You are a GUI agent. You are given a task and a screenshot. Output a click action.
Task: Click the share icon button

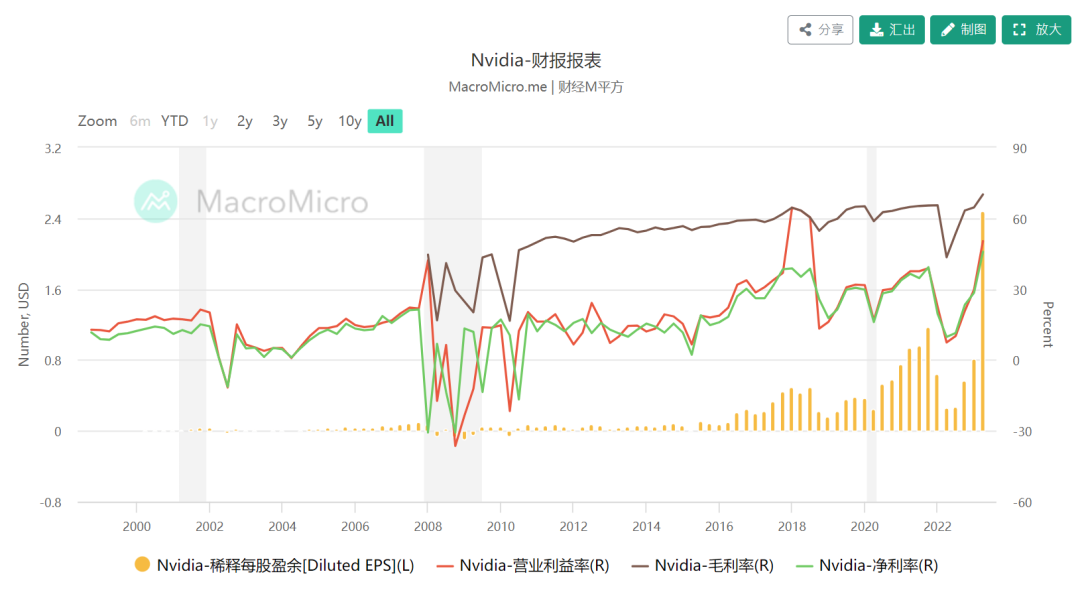[806, 30]
